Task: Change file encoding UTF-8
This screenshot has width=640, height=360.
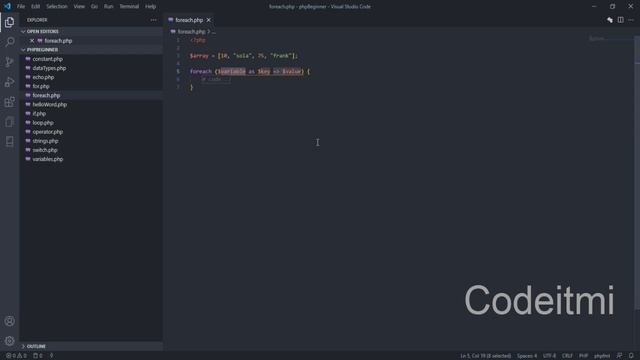Action: click(x=549, y=356)
